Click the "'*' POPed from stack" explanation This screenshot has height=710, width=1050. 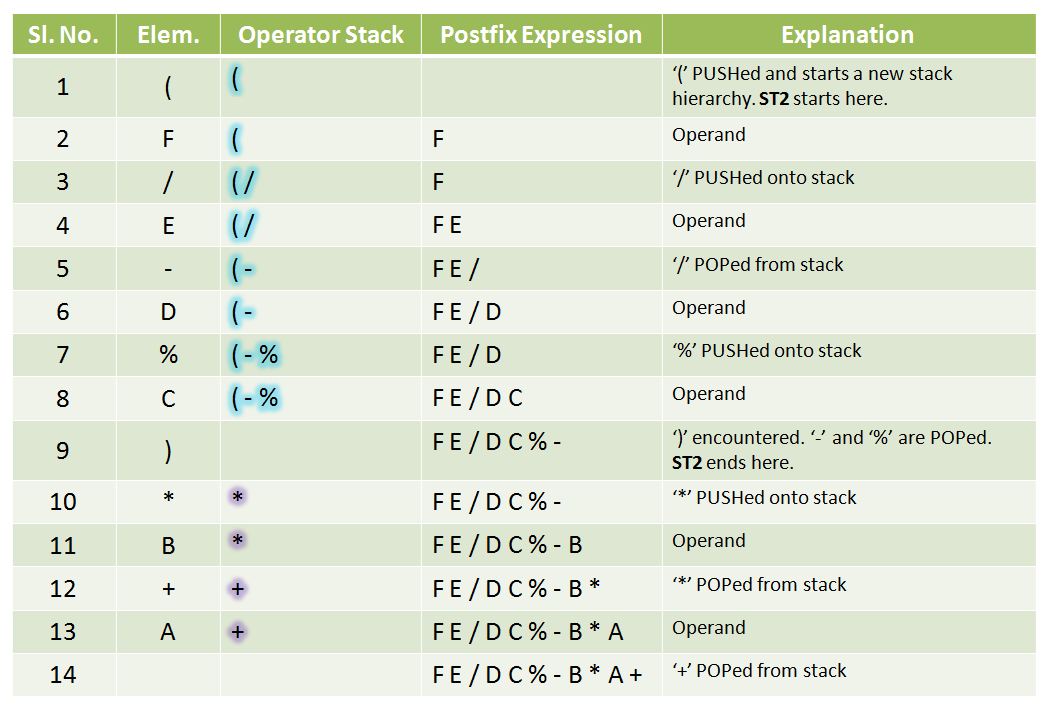click(759, 585)
